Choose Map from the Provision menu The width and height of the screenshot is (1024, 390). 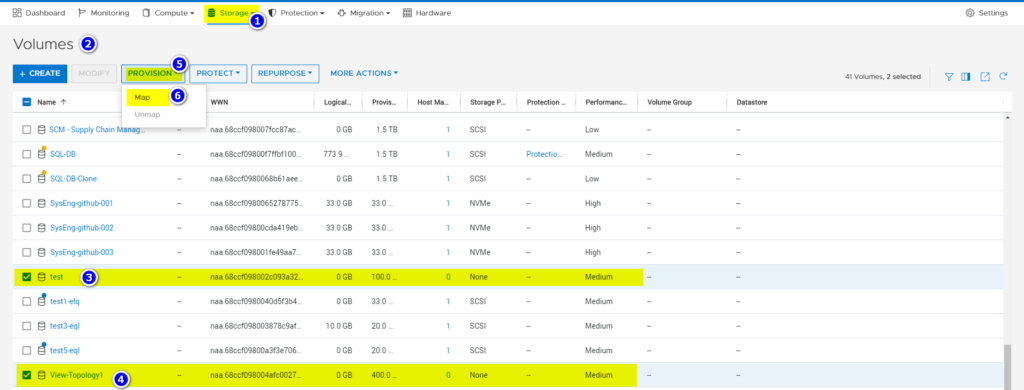tap(142, 97)
